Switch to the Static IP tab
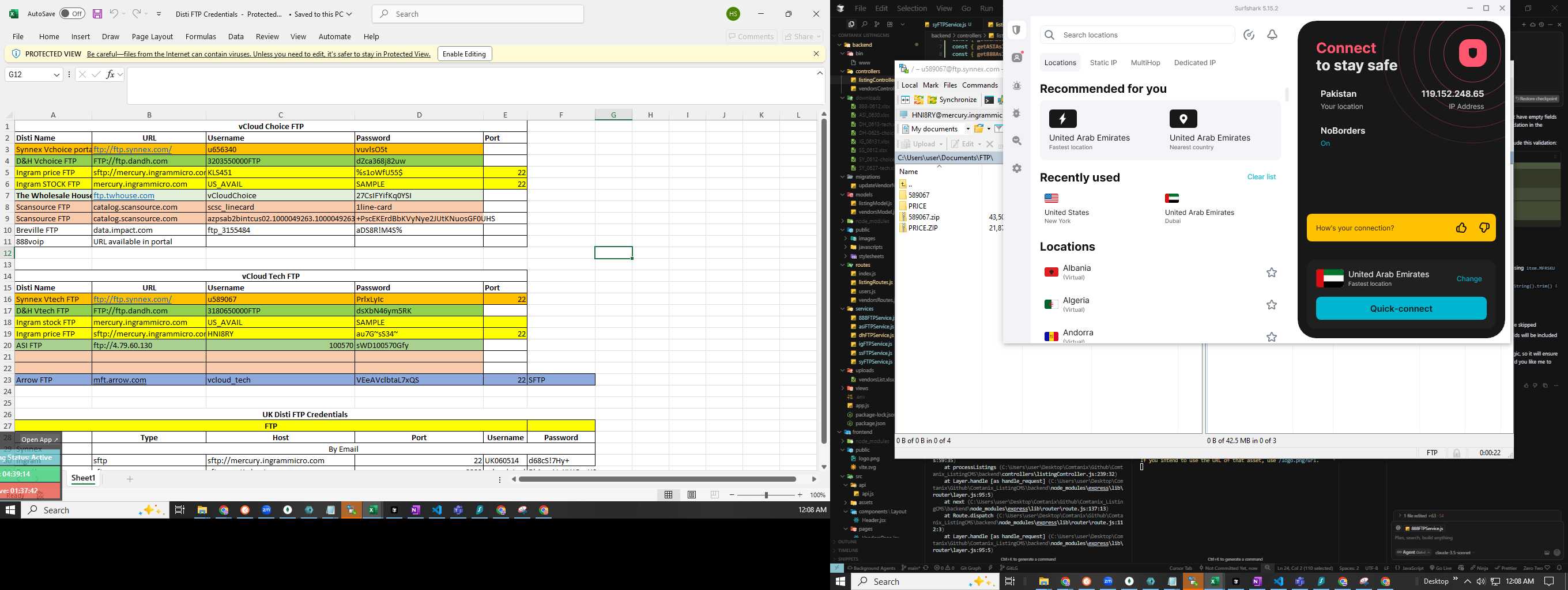 (x=1103, y=63)
